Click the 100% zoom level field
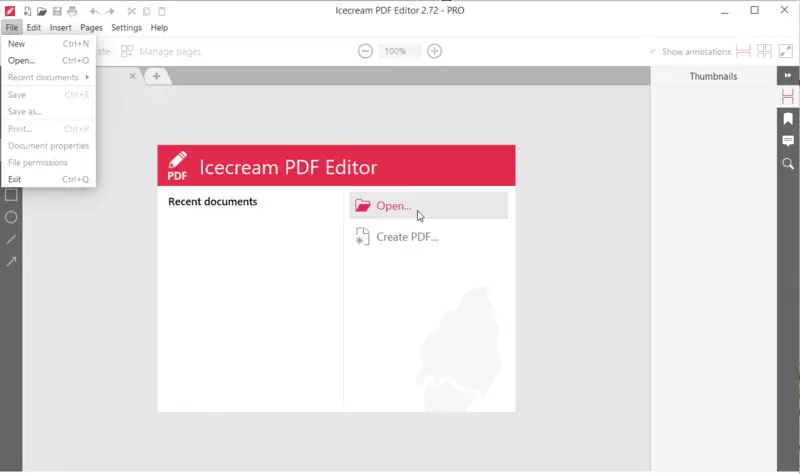The image size is (800, 474). 399,51
